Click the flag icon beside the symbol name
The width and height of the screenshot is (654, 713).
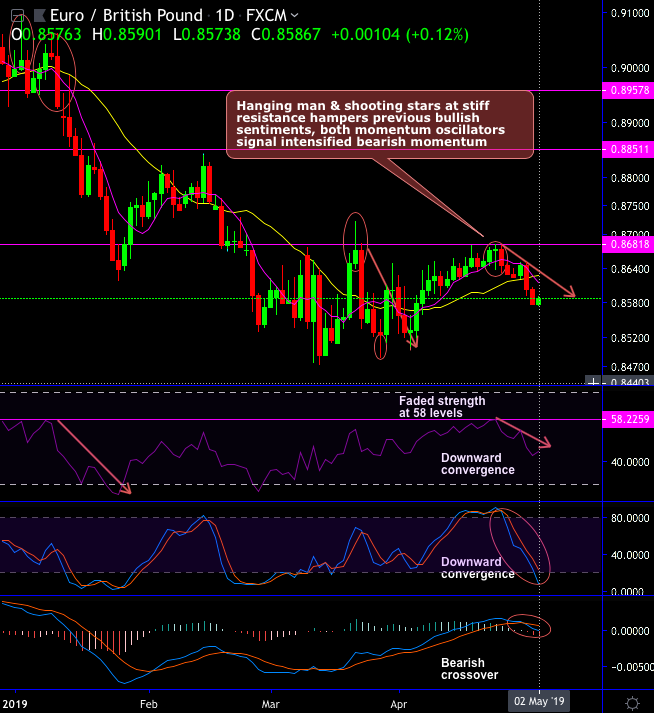coord(40,16)
